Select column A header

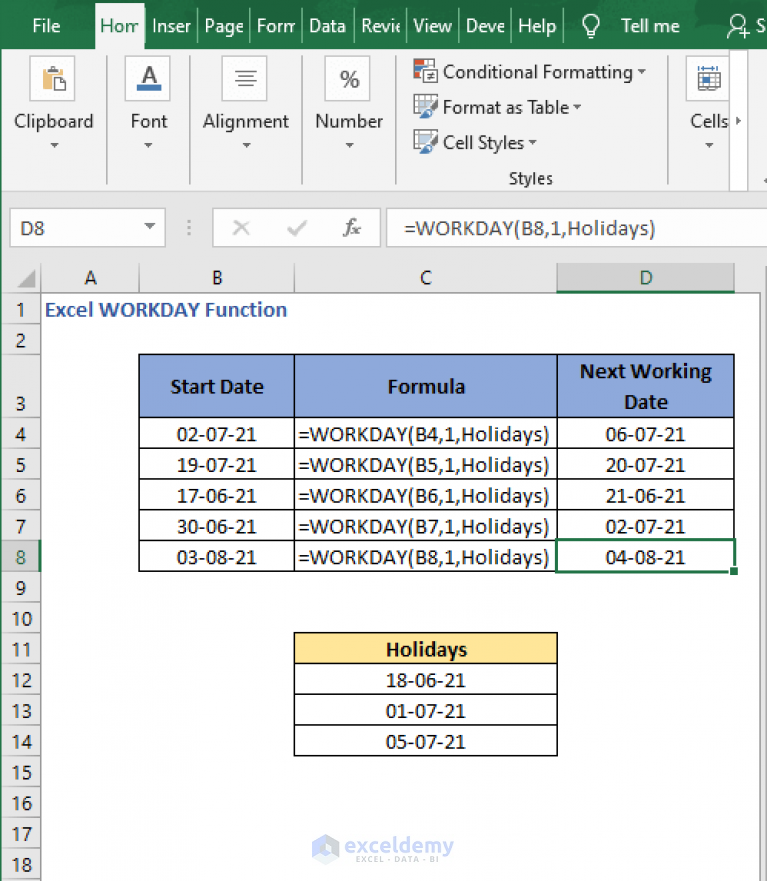click(x=90, y=278)
